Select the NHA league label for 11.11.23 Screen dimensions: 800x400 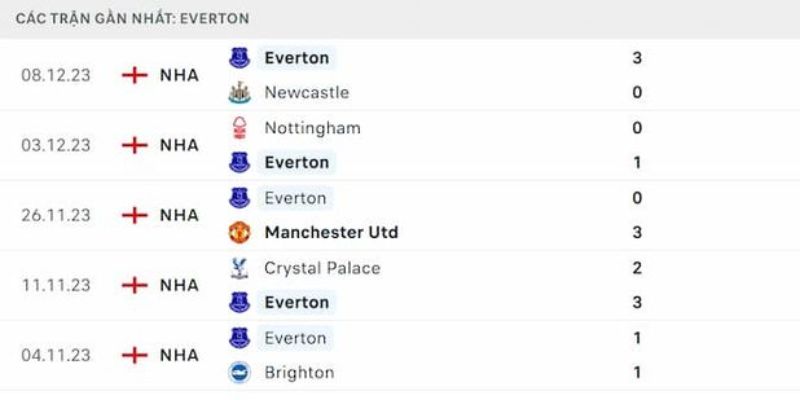pos(179,285)
